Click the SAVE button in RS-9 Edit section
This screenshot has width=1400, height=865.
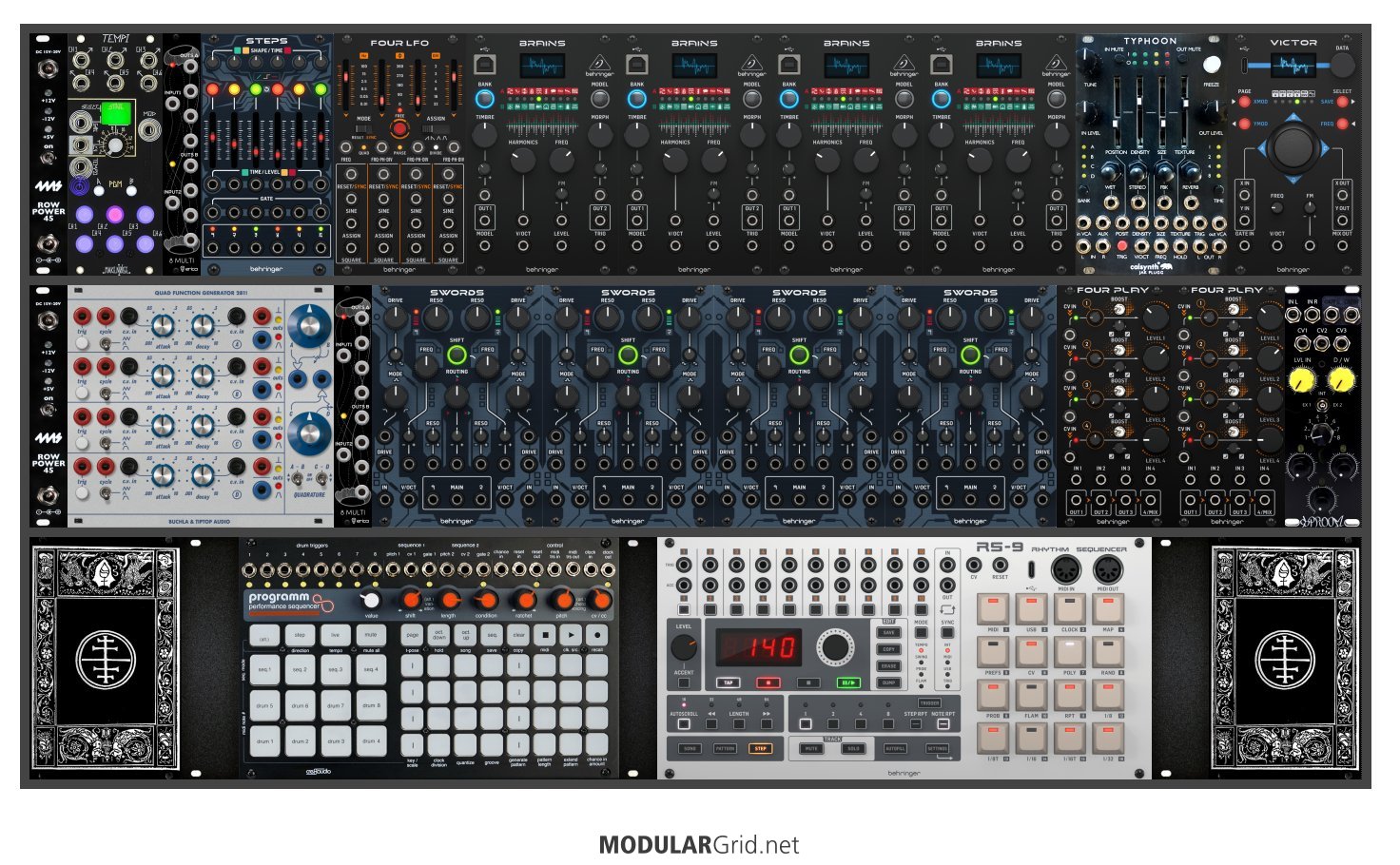click(x=889, y=632)
